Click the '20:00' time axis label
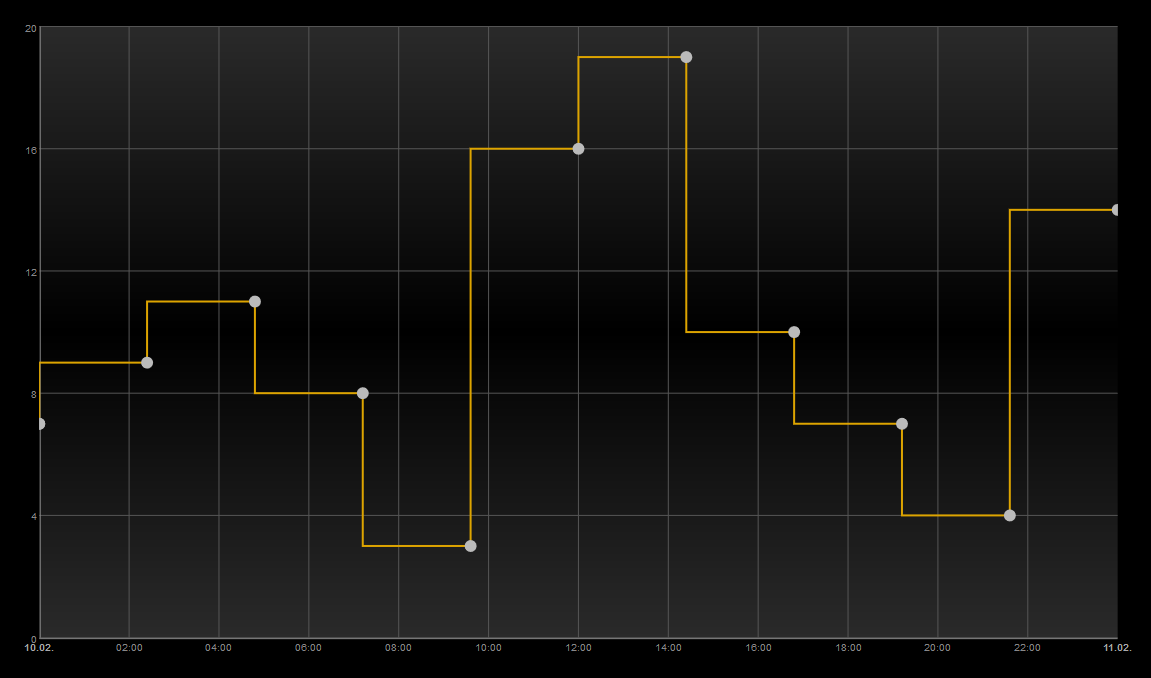Viewport: 1151px width, 678px height. (937, 648)
